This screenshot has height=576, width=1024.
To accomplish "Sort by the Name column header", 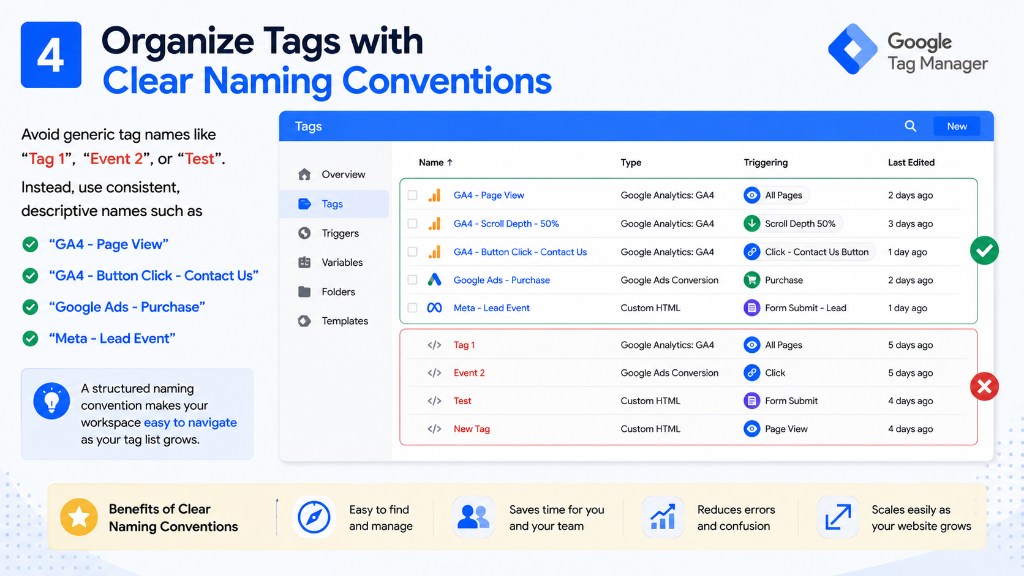I will [x=436, y=163].
